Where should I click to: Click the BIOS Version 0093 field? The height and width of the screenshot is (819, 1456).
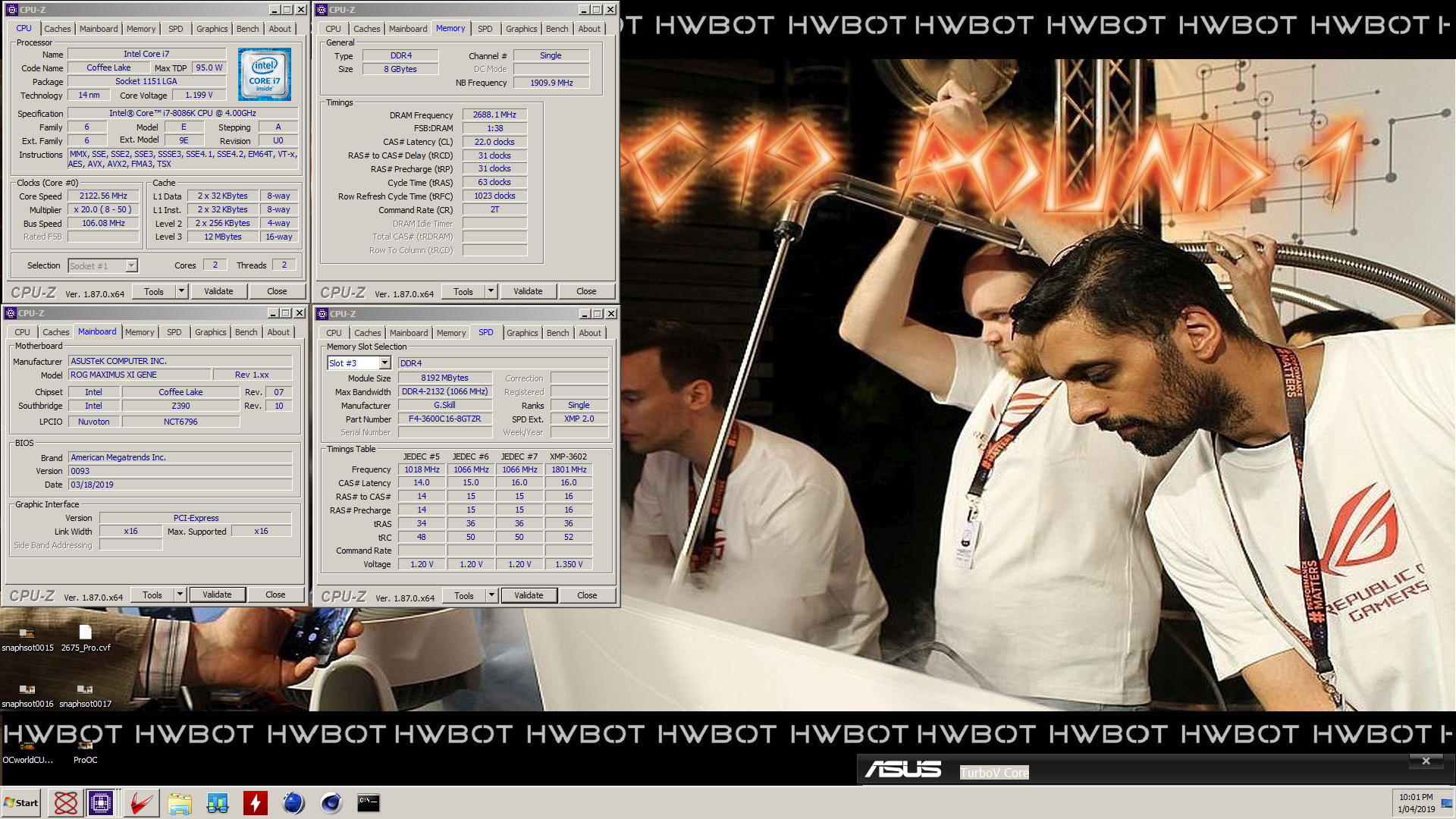point(180,471)
